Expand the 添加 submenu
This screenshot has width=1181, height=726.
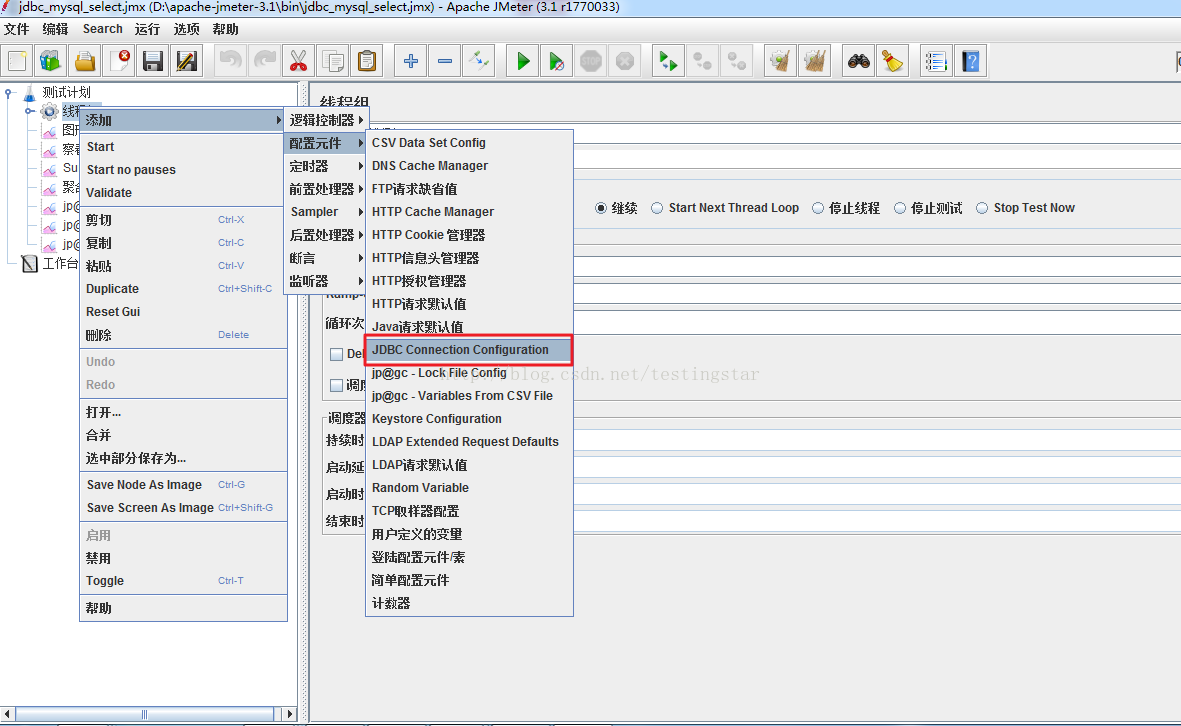(183, 120)
